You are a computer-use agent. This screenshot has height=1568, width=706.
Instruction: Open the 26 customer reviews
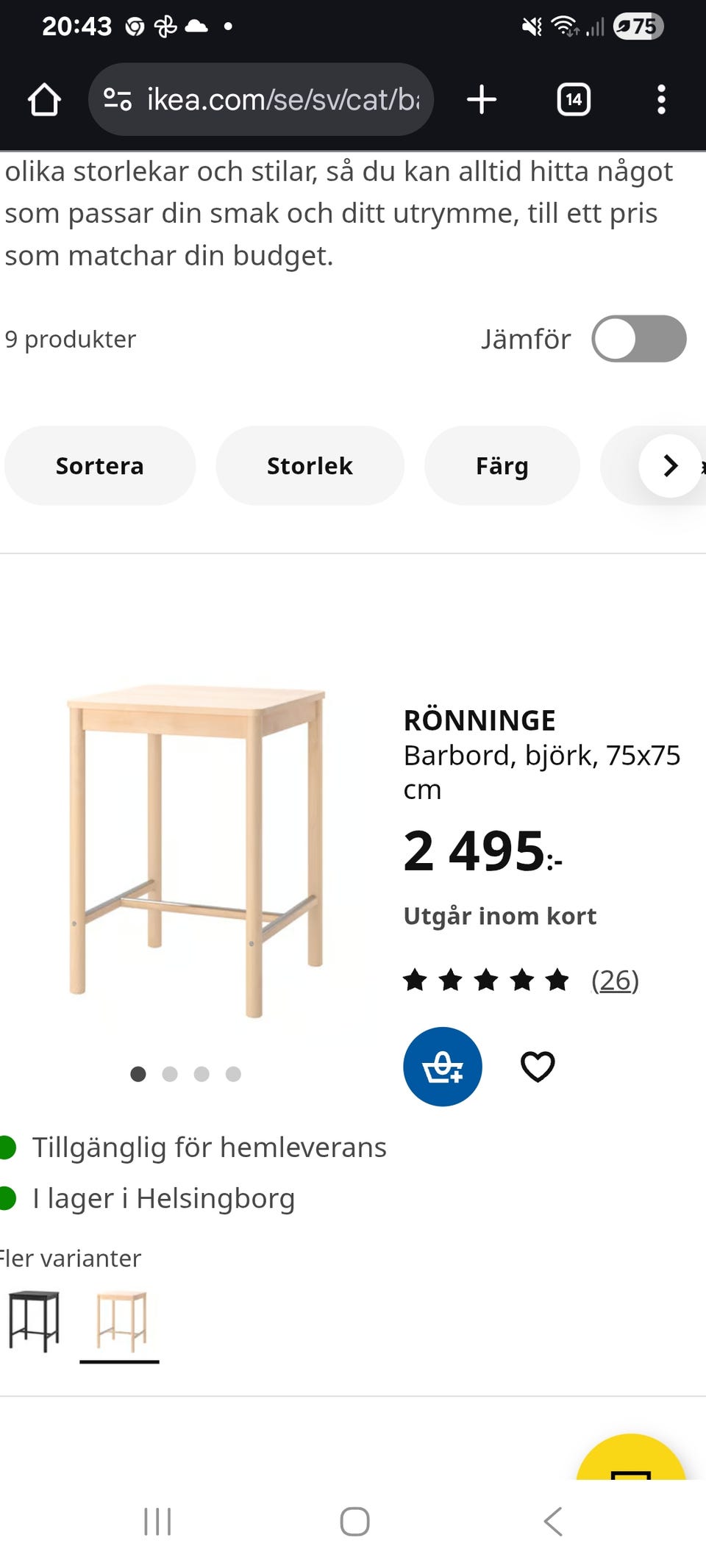tap(616, 979)
